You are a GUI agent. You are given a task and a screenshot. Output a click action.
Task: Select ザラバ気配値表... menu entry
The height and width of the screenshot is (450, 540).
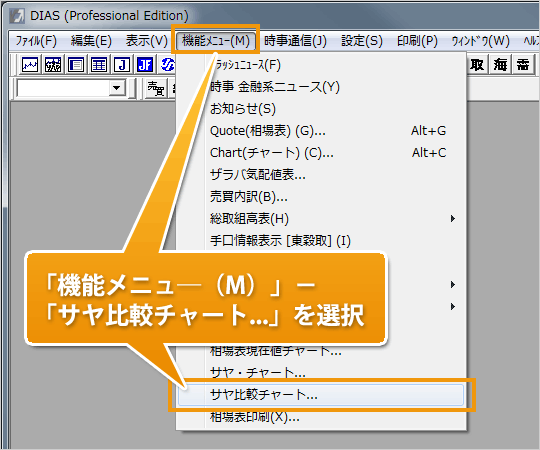321,175
